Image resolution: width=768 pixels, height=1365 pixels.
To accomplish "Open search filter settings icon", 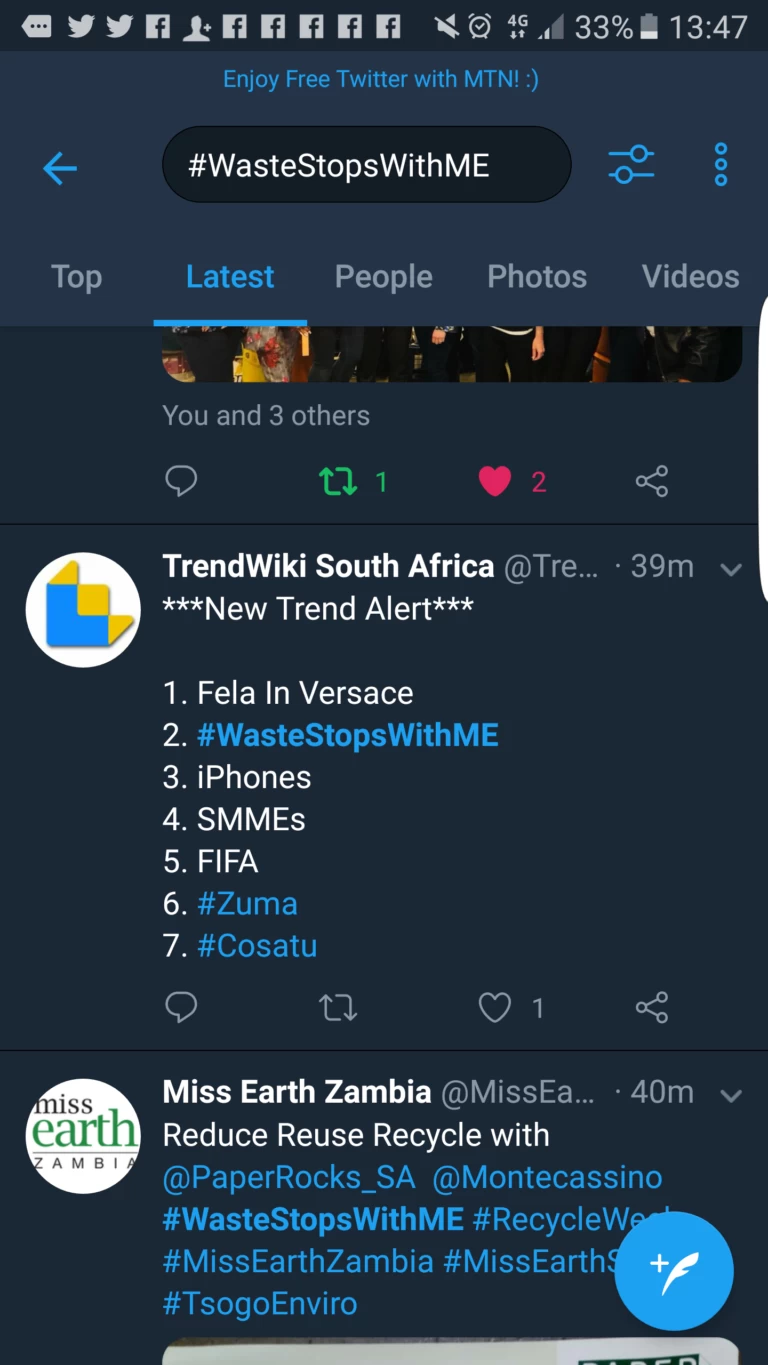I will (631, 165).
